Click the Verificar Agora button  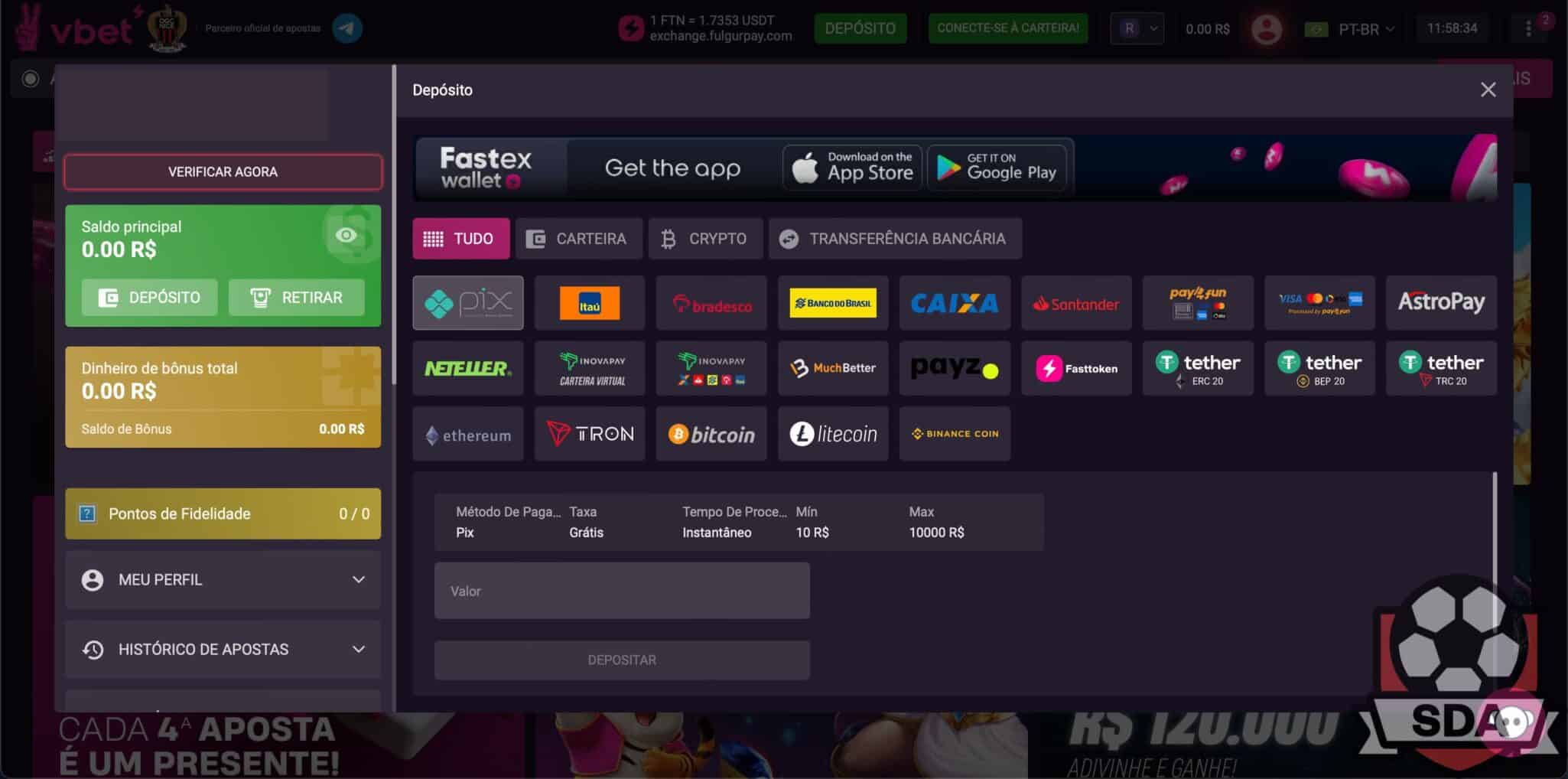[x=223, y=172]
